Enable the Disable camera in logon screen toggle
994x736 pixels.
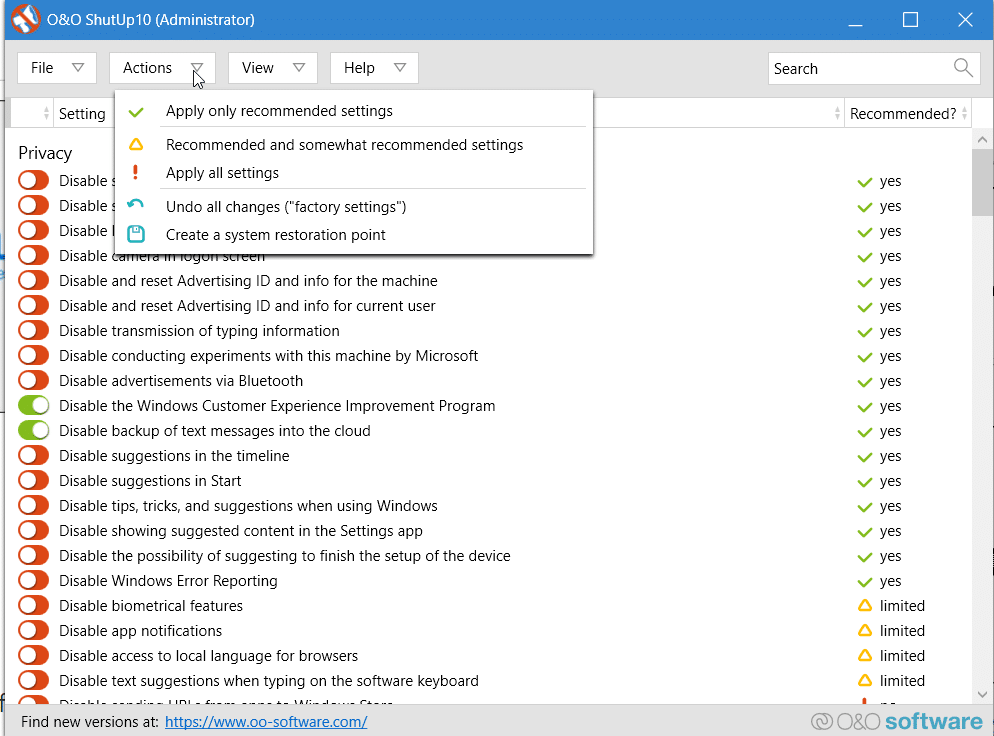pos(31,256)
